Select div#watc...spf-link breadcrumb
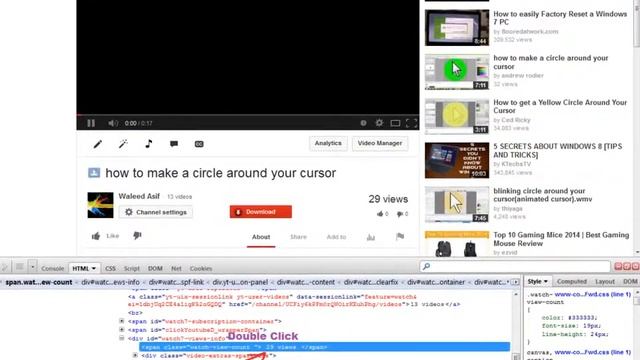 [x=176, y=282]
